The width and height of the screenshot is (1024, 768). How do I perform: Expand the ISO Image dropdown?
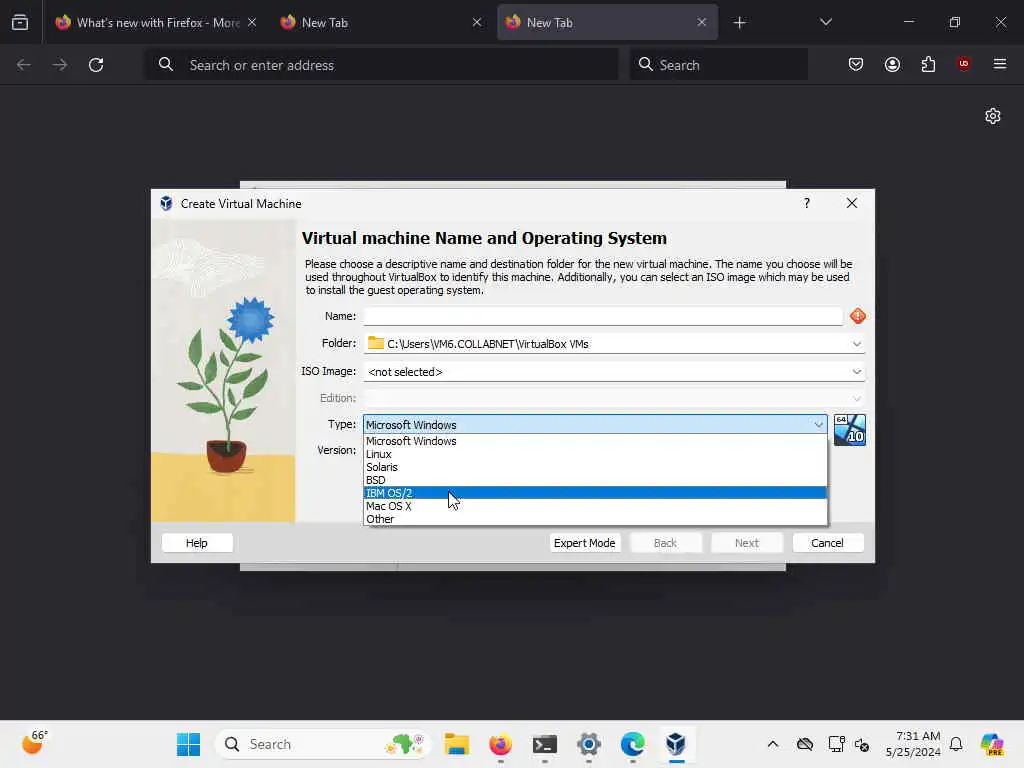point(856,372)
